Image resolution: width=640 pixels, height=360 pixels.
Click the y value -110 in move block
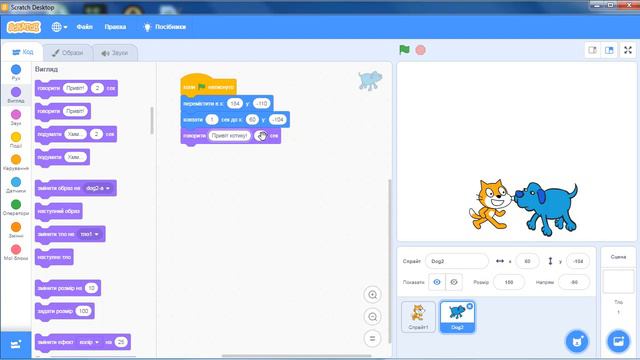tap(261, 104)
